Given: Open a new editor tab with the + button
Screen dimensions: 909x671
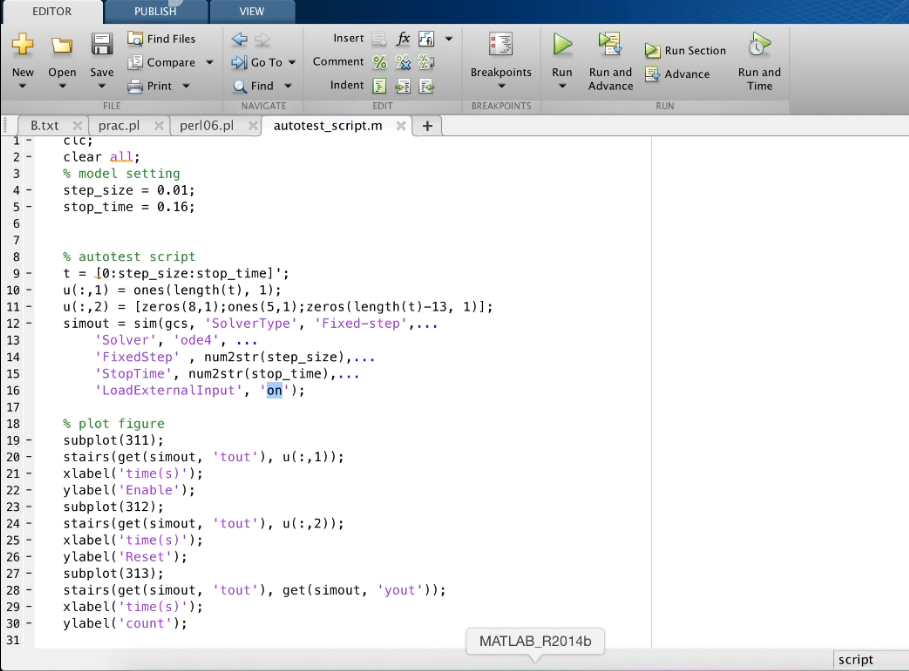Looking at the screenshot, I should pos(427,127).
